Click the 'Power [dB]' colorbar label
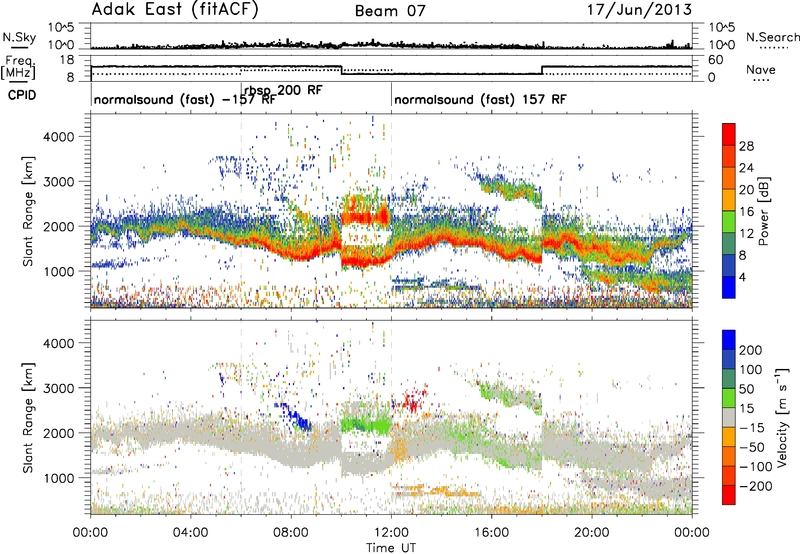The height and width of the screenshot is (554, 800). [764, 211]
